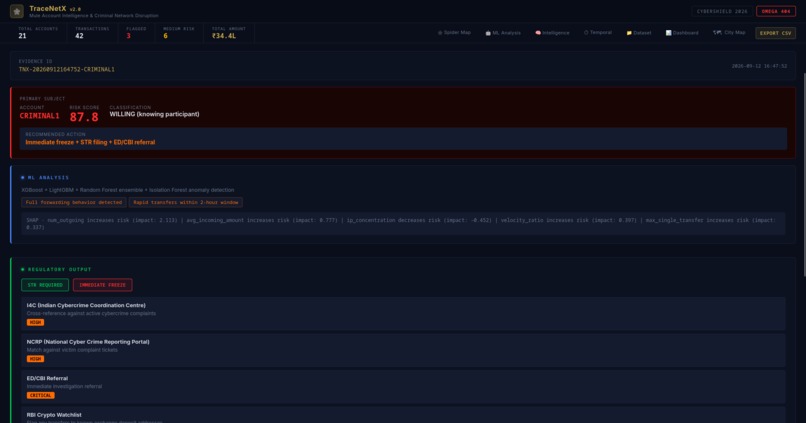Click the CYBERSHIELD 2026 badge
The height and width of the screenshot is (423, 806).
click(x=722, y=11)
